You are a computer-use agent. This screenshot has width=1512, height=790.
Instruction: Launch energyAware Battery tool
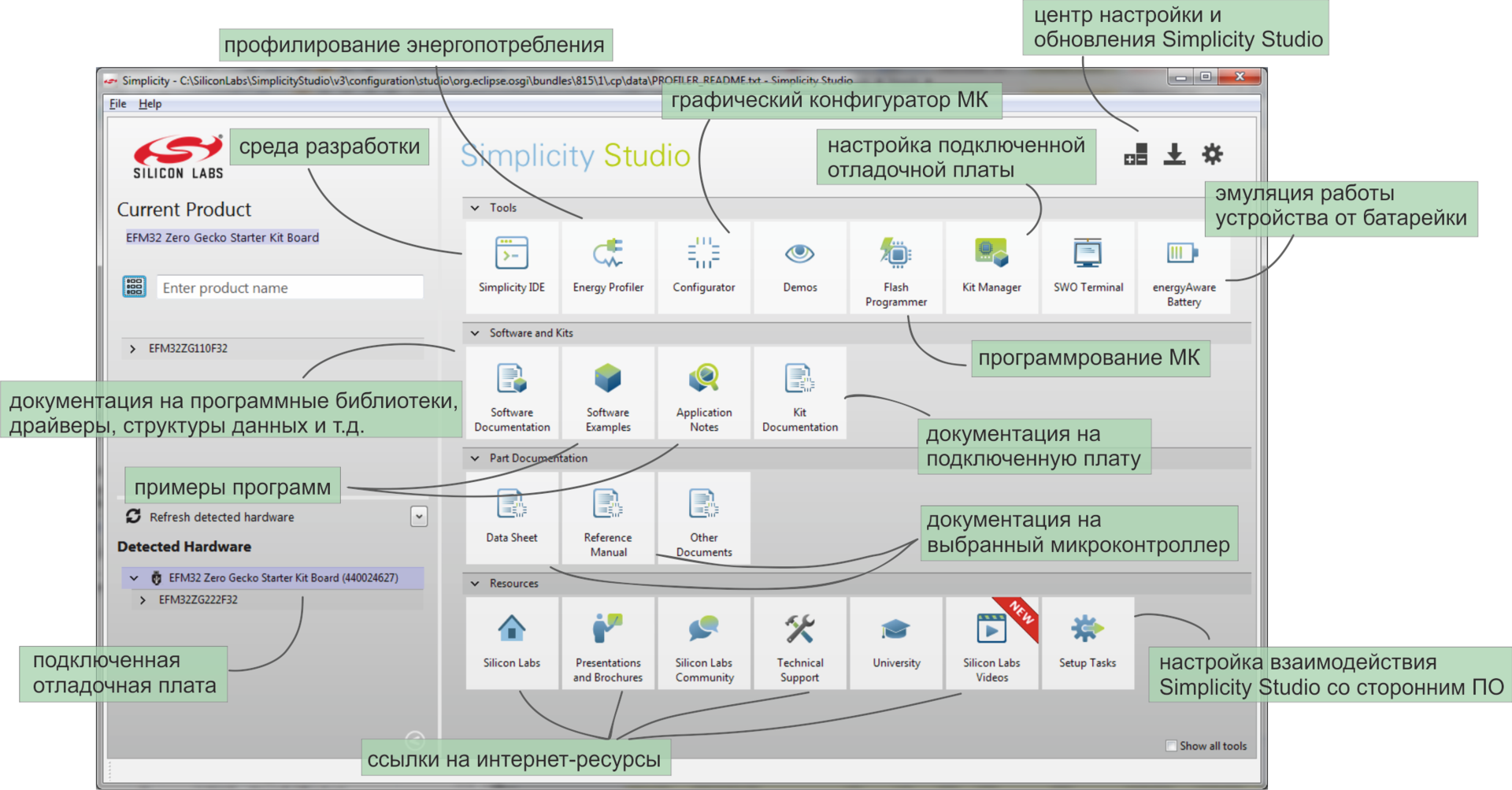tap(1184, 268)
